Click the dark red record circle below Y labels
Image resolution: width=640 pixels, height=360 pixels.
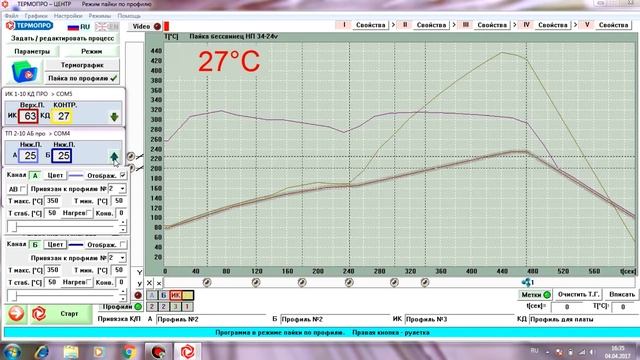[x=138, y=295]
